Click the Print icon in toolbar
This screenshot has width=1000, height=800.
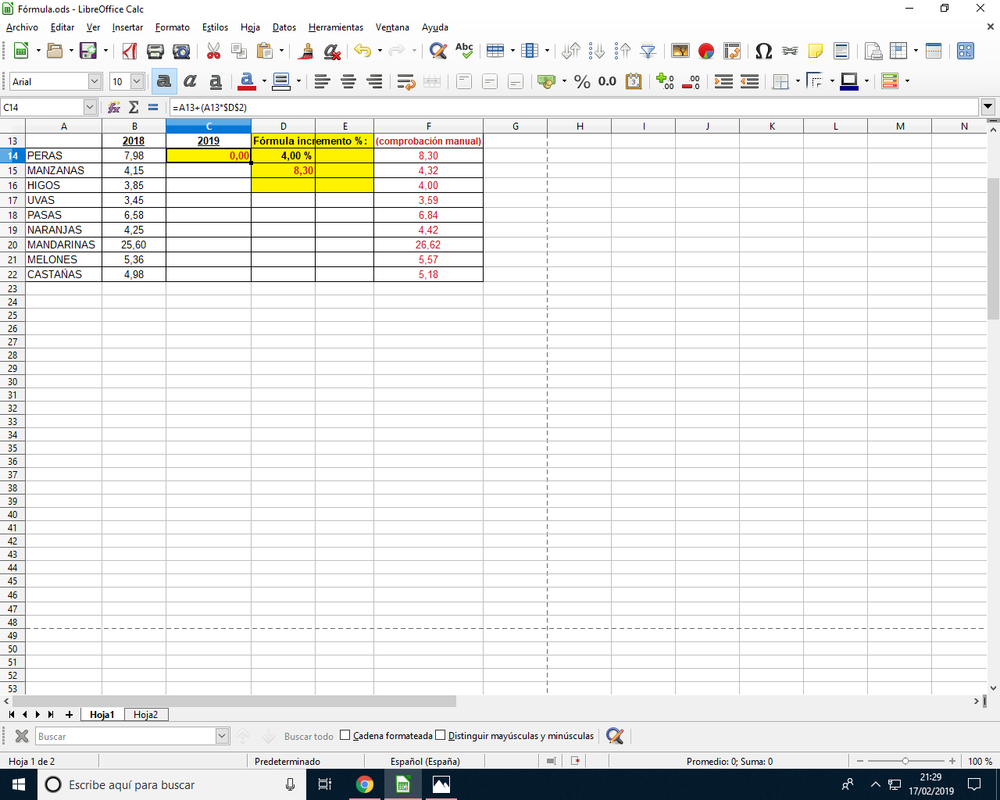(x=155, y=50)
